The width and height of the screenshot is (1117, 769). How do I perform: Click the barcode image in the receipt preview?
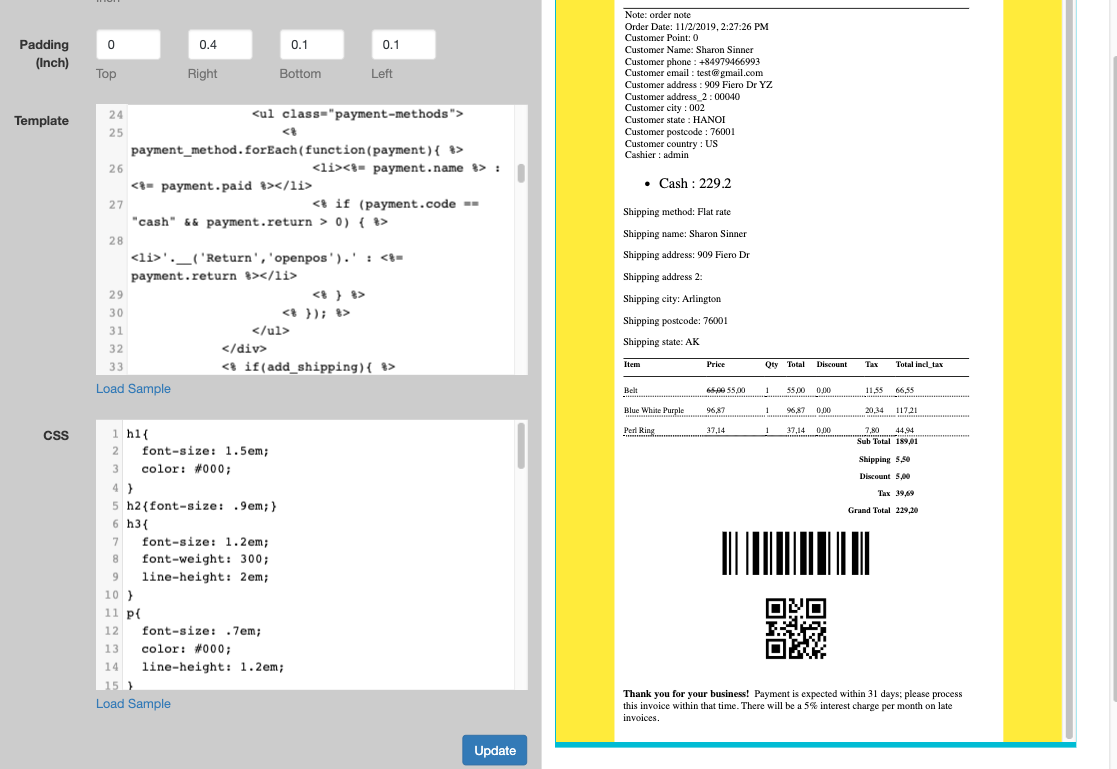(795, 553)
